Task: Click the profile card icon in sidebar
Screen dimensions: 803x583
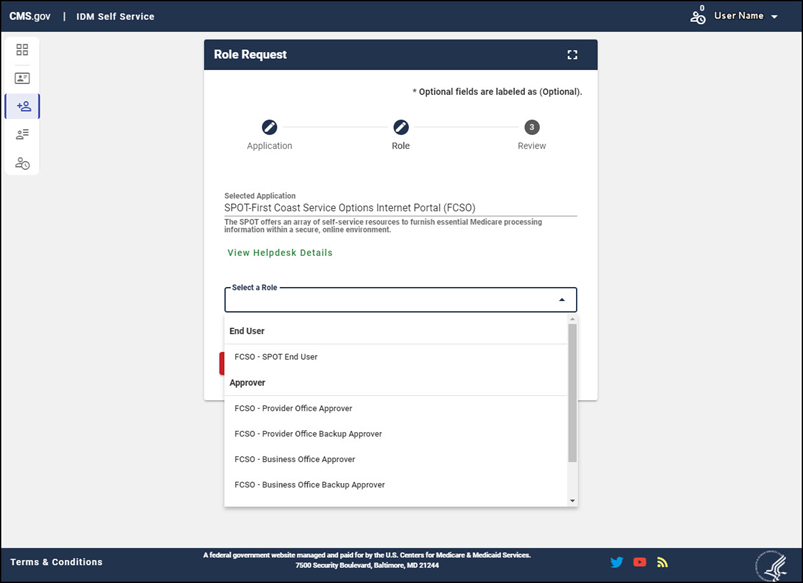Action: [x=22, y=77]
